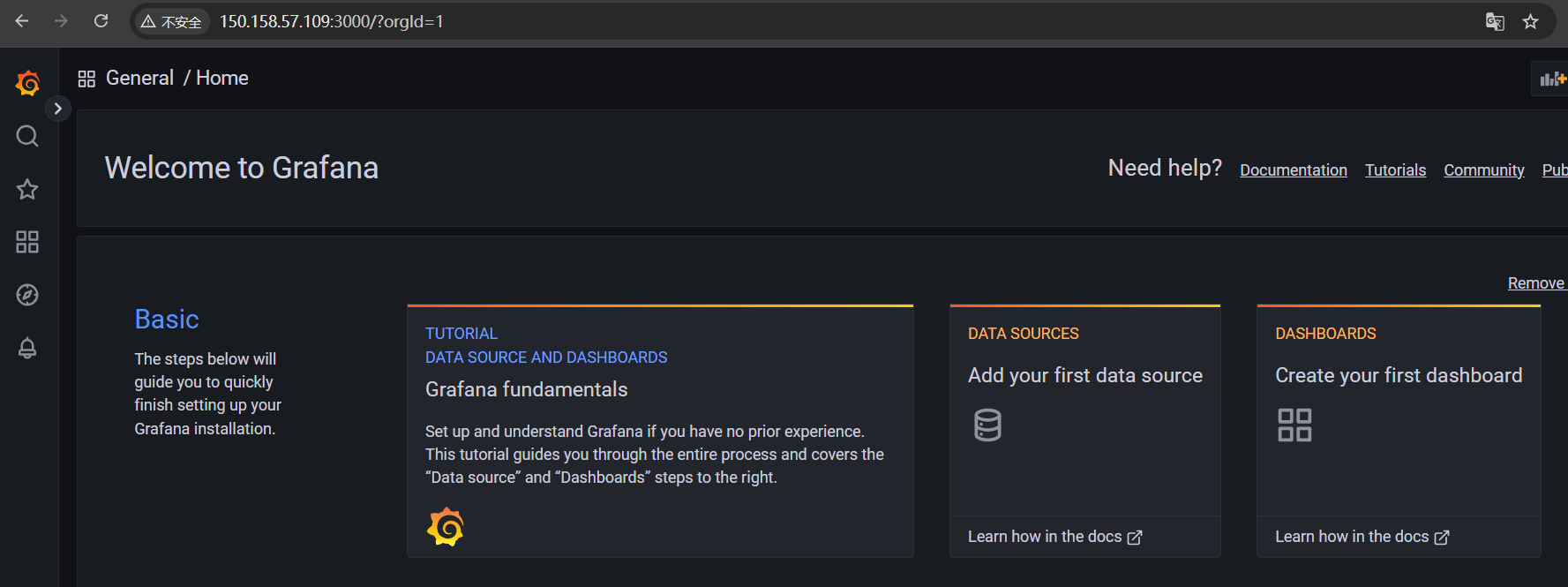1568x587 pixels.
Task: Click the dashboard squares icon in Dashboards card
Action: [x=1294, y=425]
